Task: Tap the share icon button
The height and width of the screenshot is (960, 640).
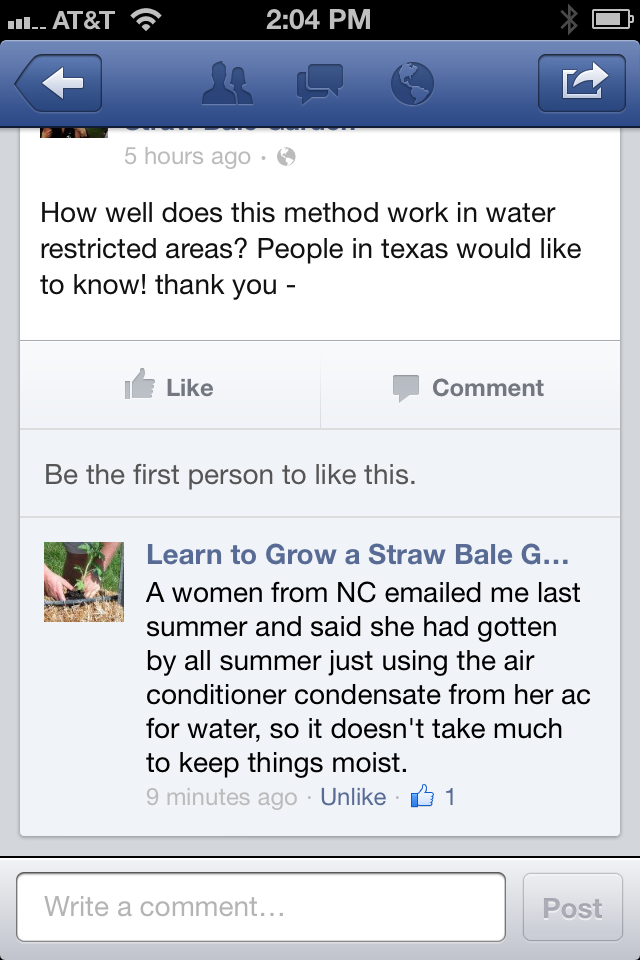Action: 581,84
